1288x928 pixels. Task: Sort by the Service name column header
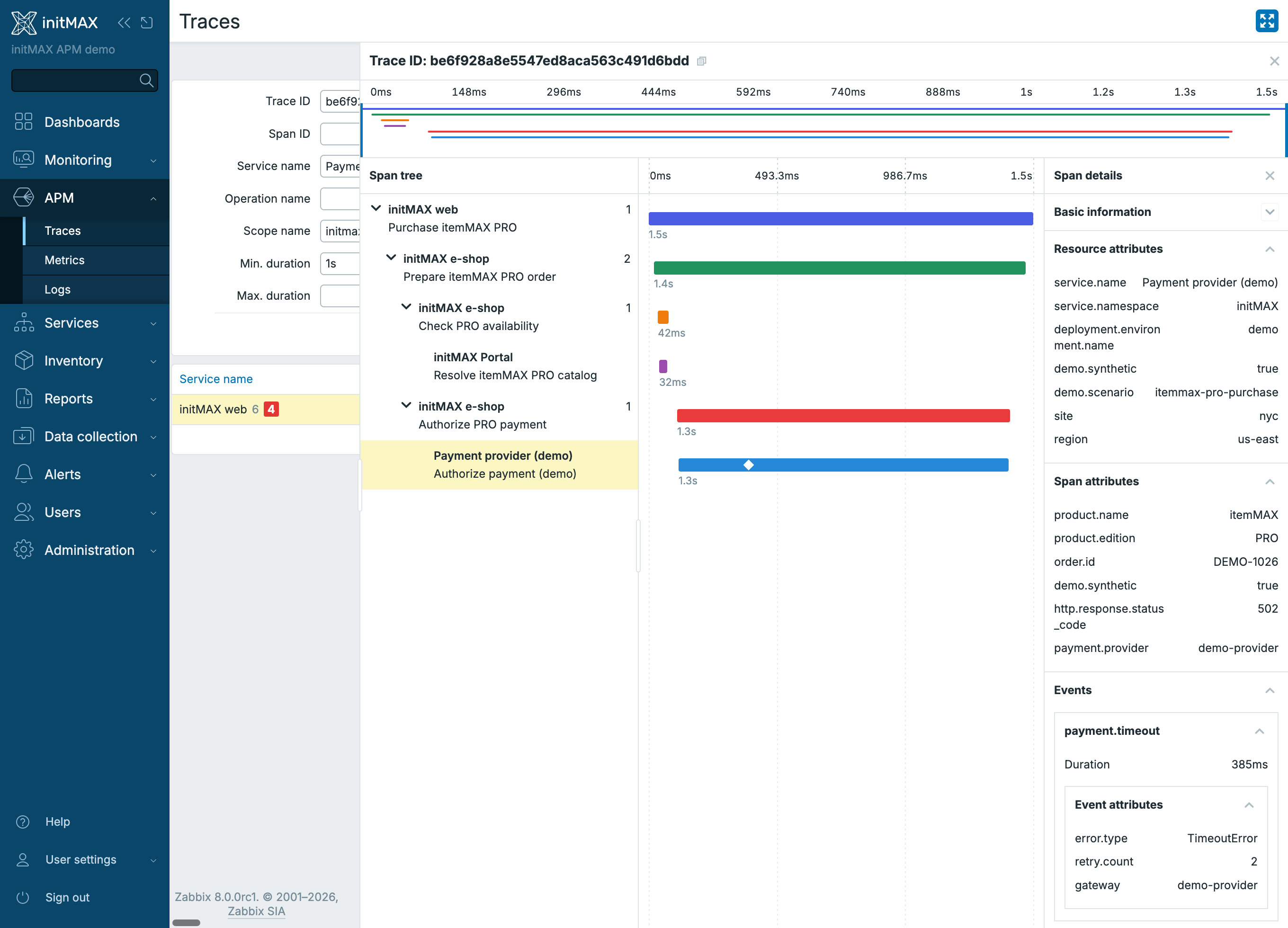(216, 379)
